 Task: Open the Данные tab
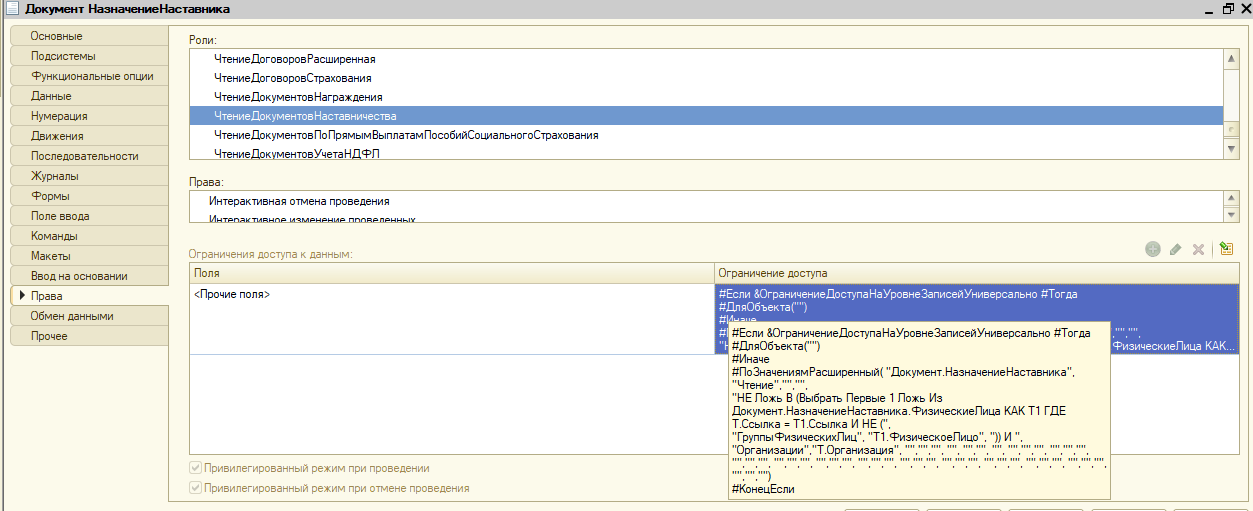pyautogui.click(x=89, y=96)
